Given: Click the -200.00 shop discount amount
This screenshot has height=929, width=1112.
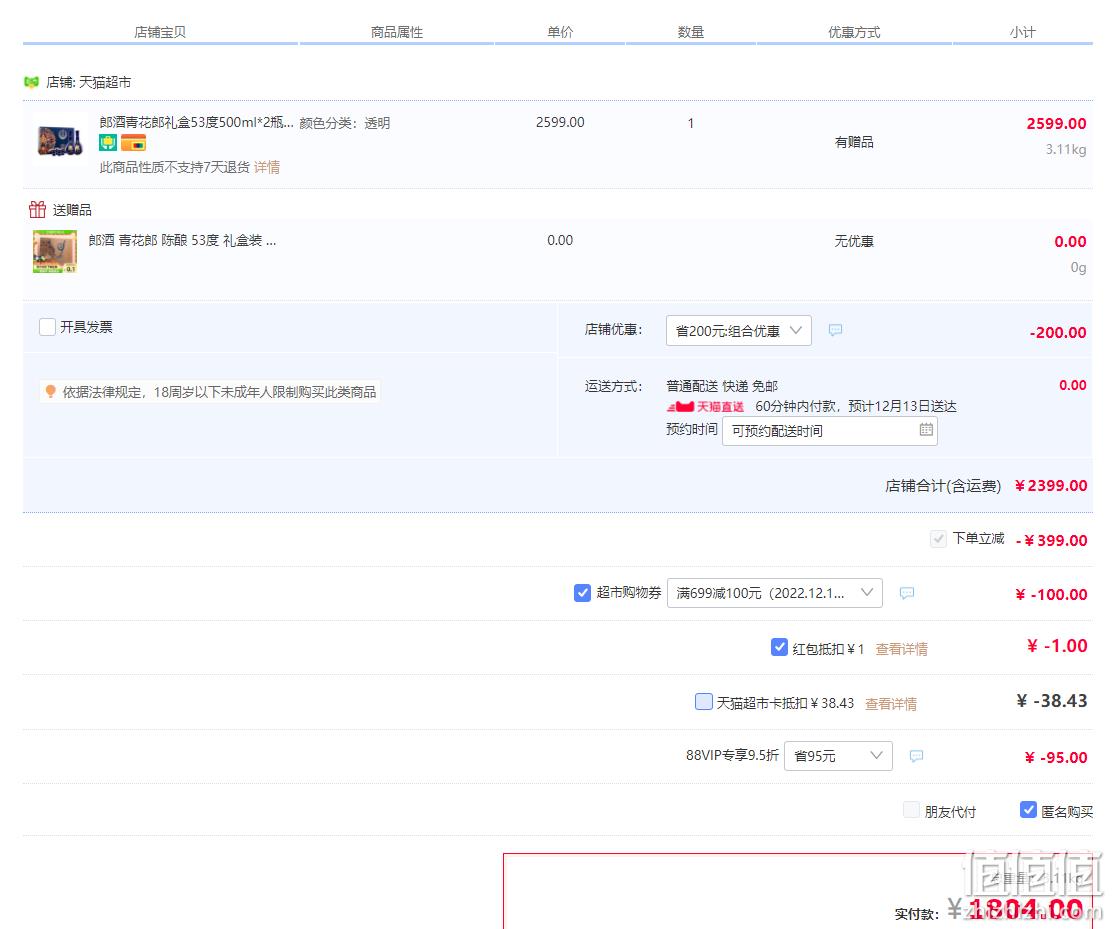Looking at the screenshot, I should pos(1058,332).
